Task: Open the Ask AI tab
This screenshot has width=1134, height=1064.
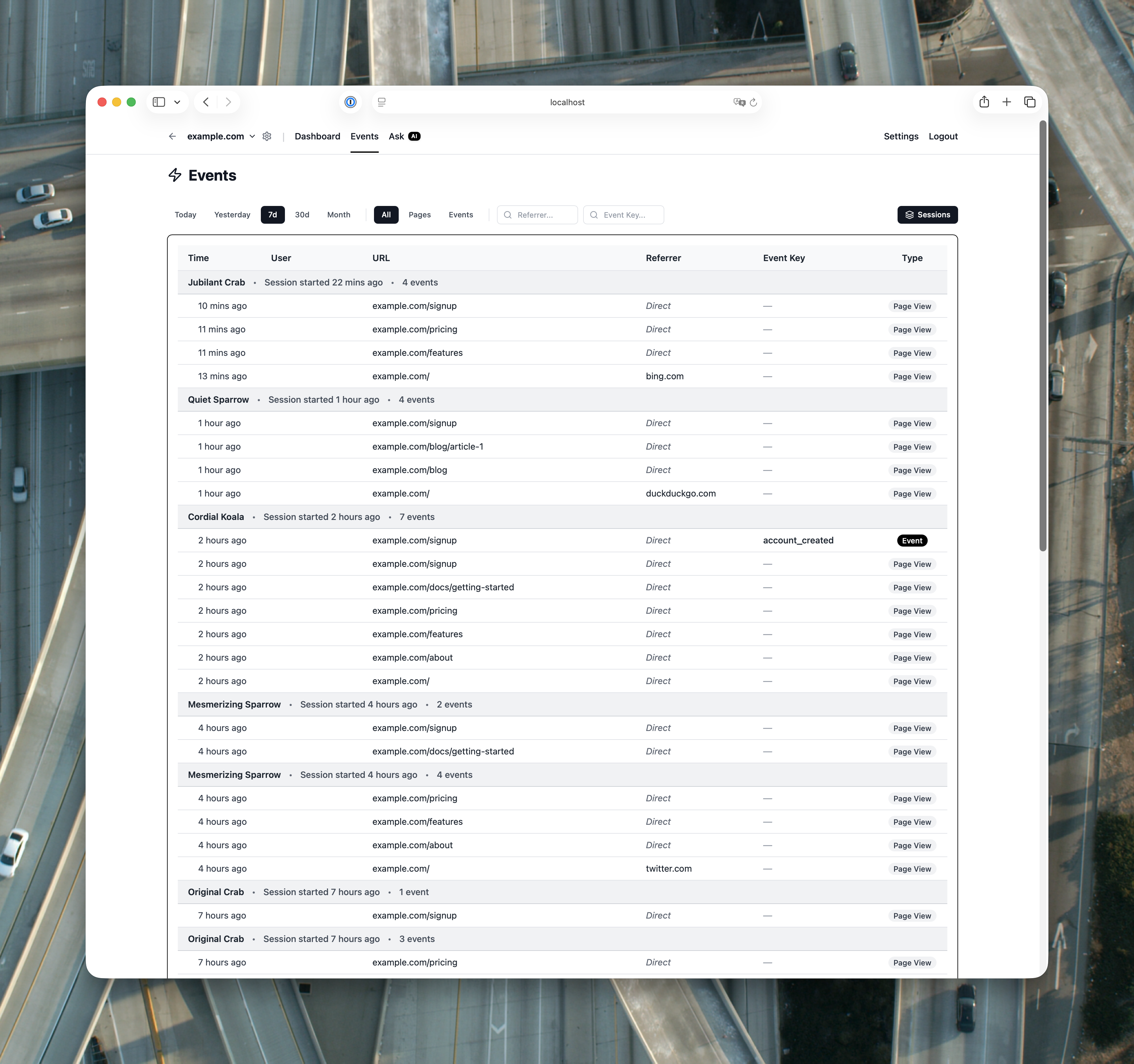Action: coord(404,136)
